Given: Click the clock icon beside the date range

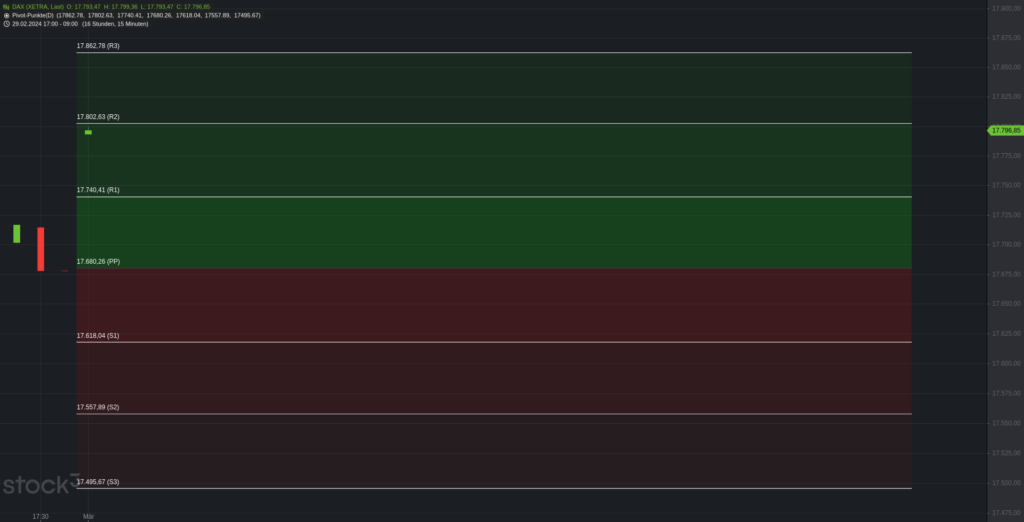Looking at the screenshot, I should click(x=6, y=23).
